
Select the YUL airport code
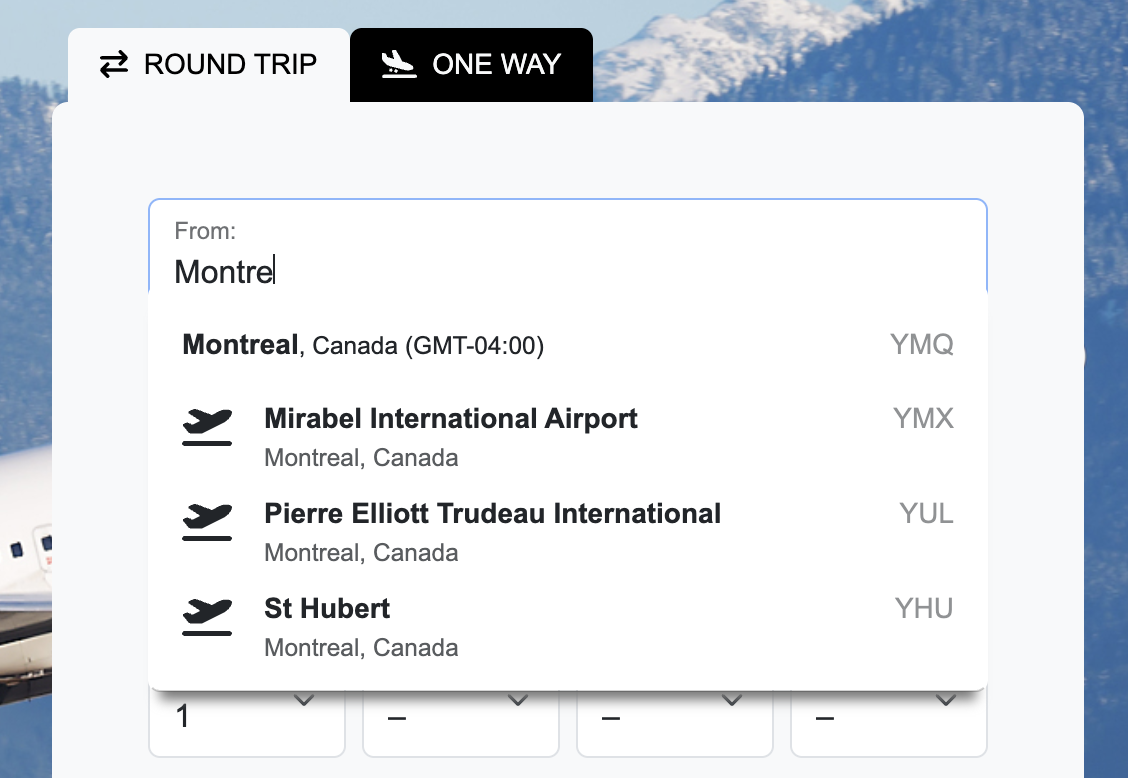point(924,513)
